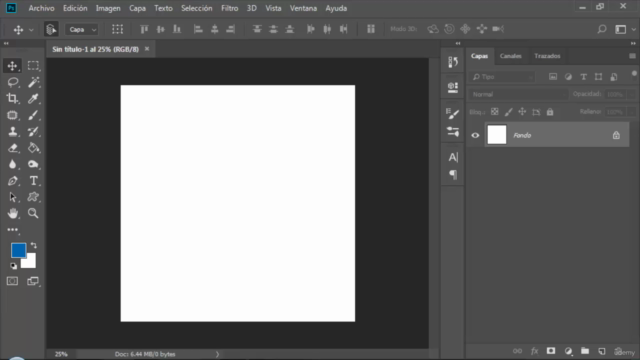Select the Crop tool
This screenshot has height=360, width=640.
point(12,98)
